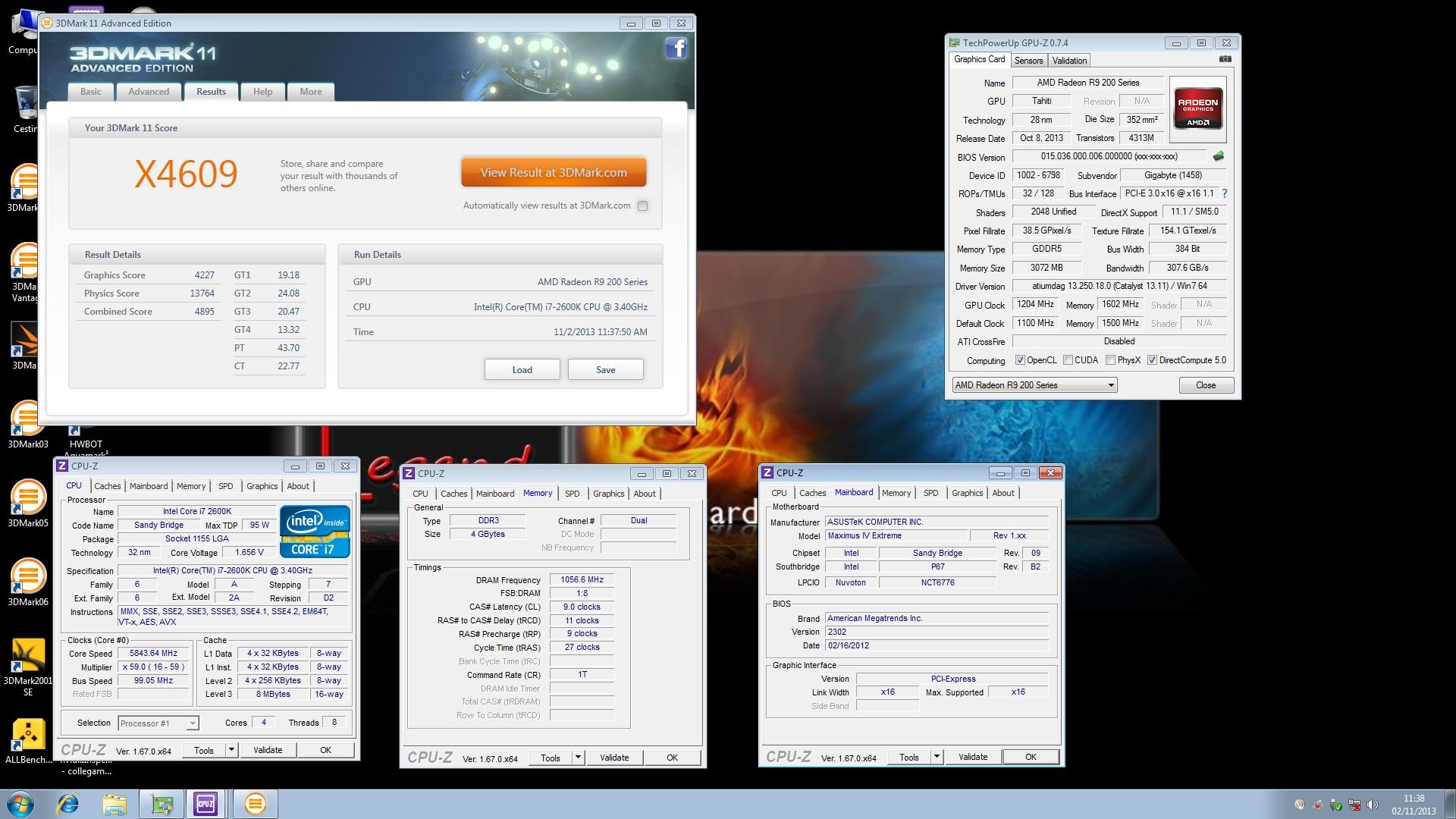Click Validate in the CPU-Z CPU window

tap(268, 750)
